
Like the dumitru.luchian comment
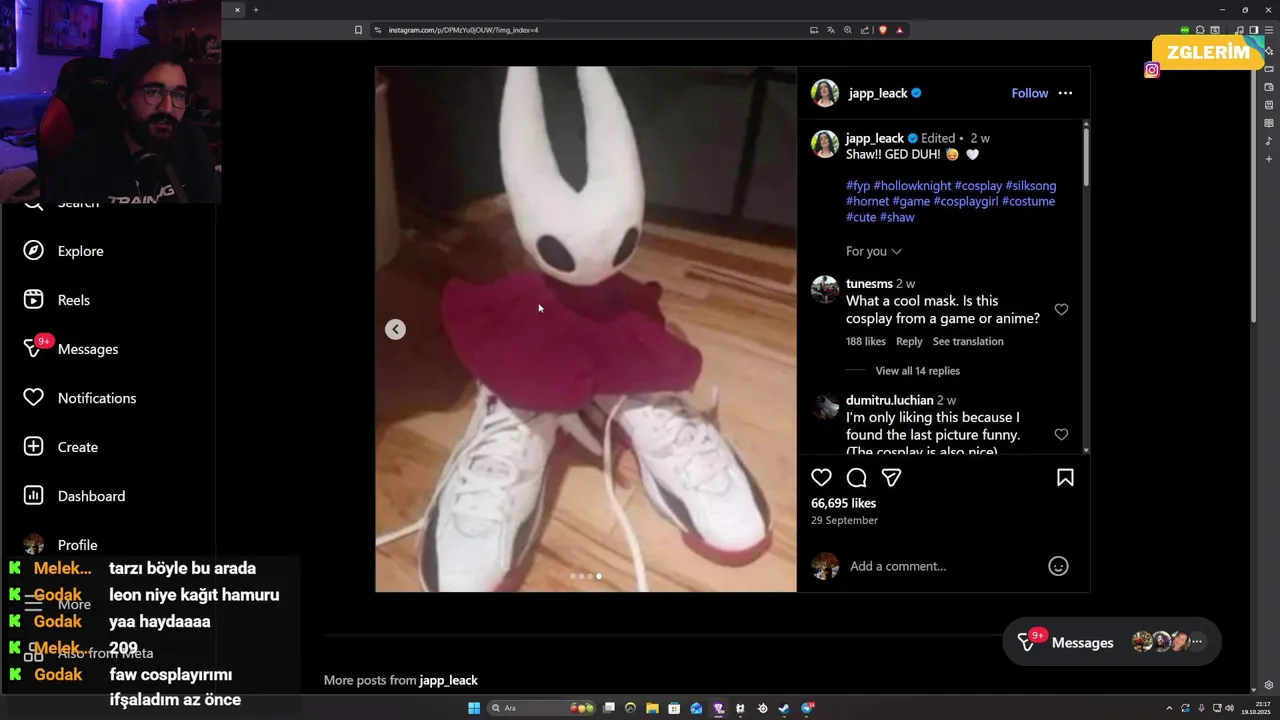click(x=1061, y=435)
